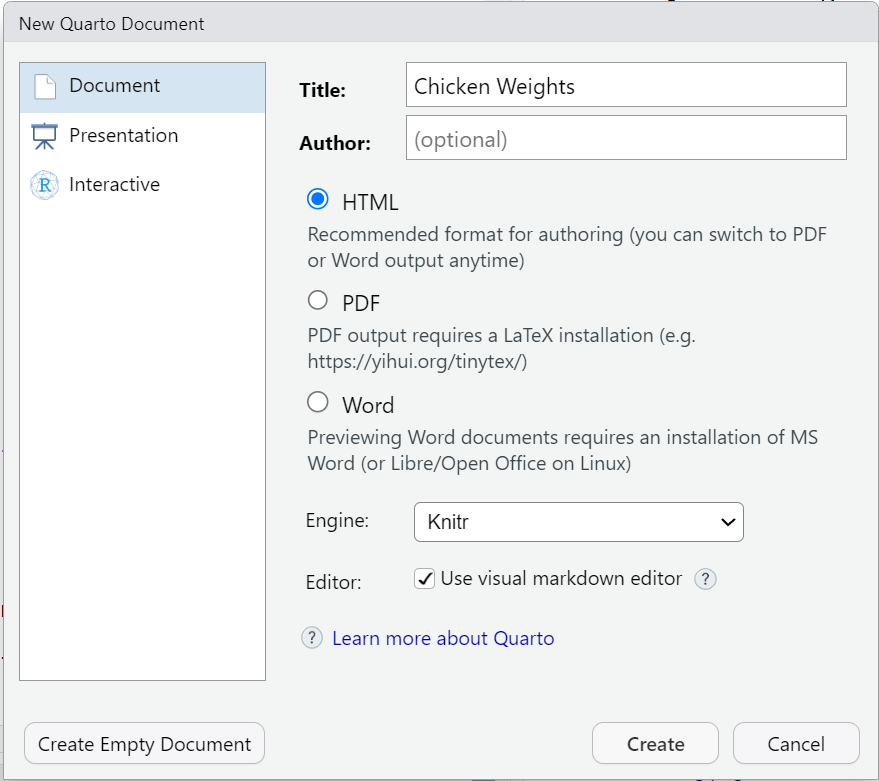Click the circular R icon for Interactive documents
The image size is (879, 781).
[44, 184]
